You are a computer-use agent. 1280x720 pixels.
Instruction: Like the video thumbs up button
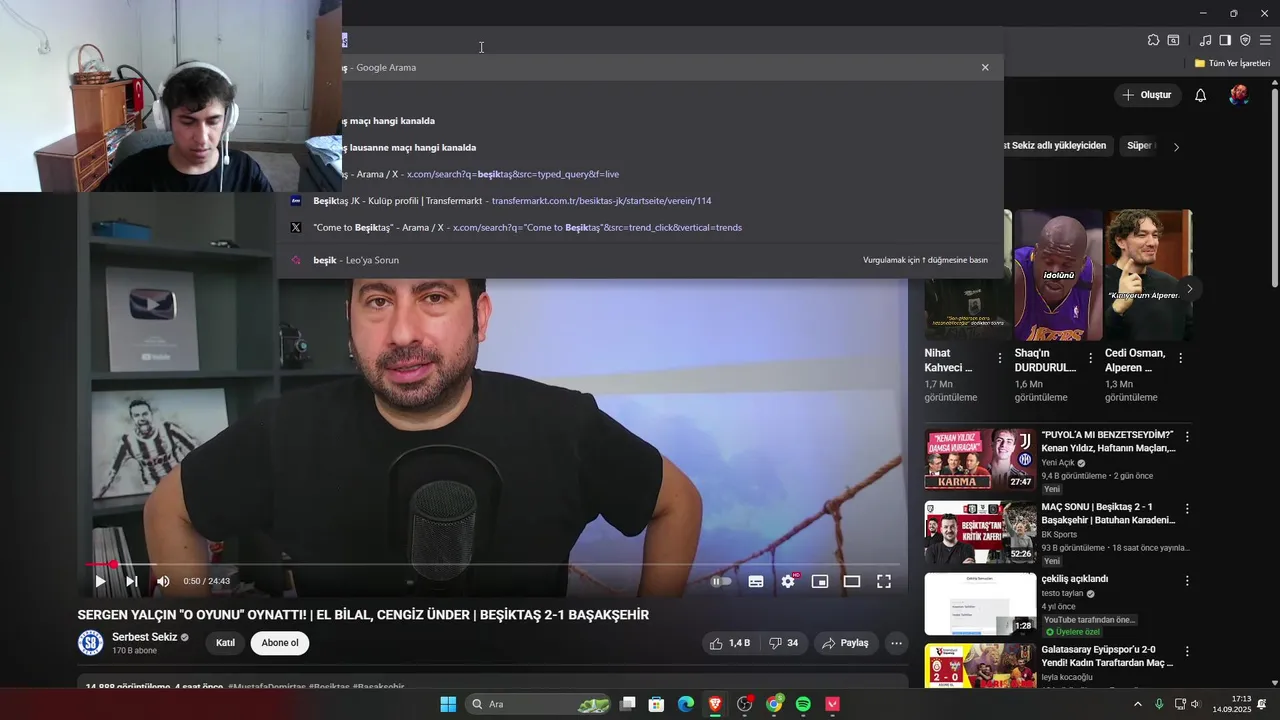tap(730, 643)
